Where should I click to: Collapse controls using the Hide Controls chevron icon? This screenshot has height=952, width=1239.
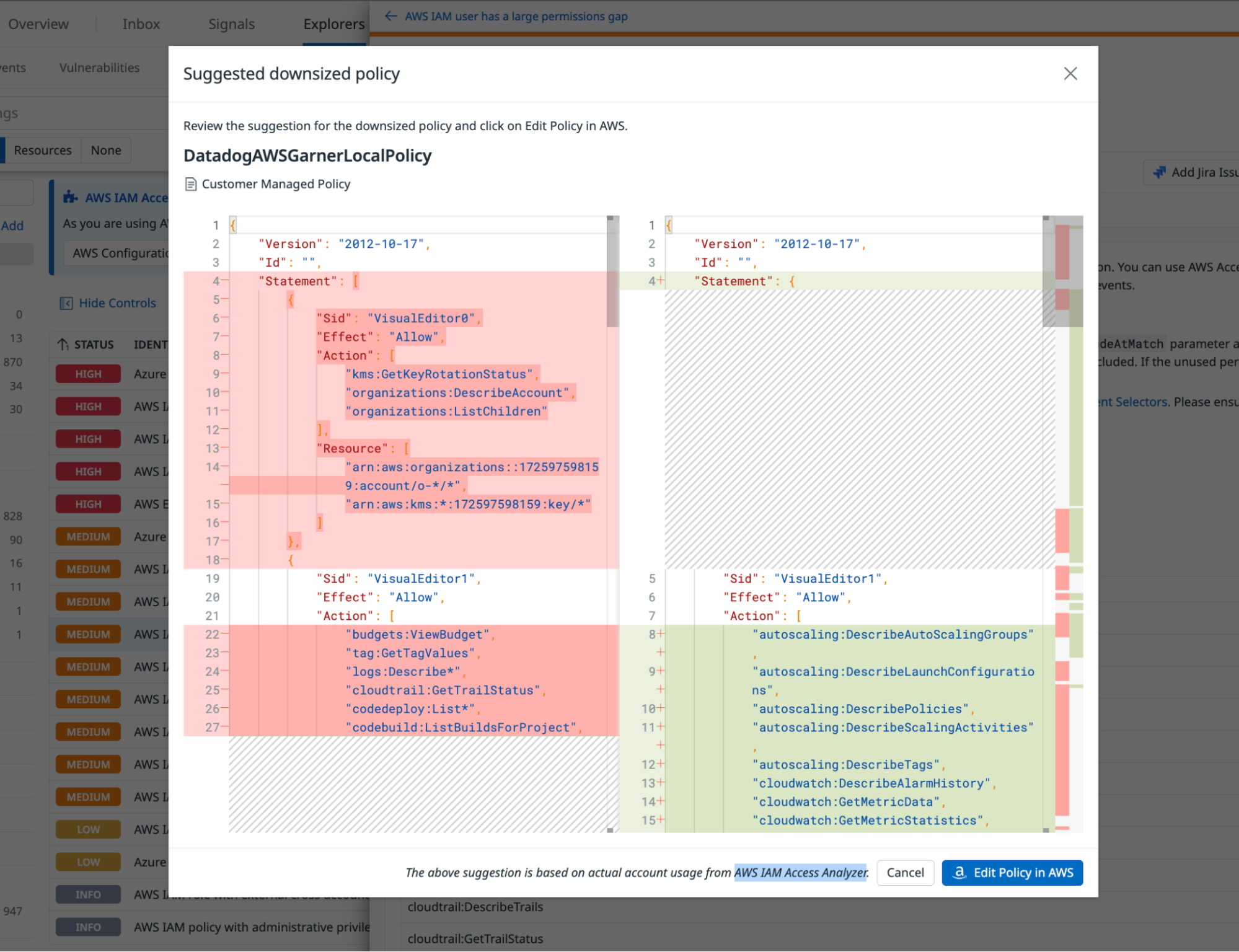[66, 303]
